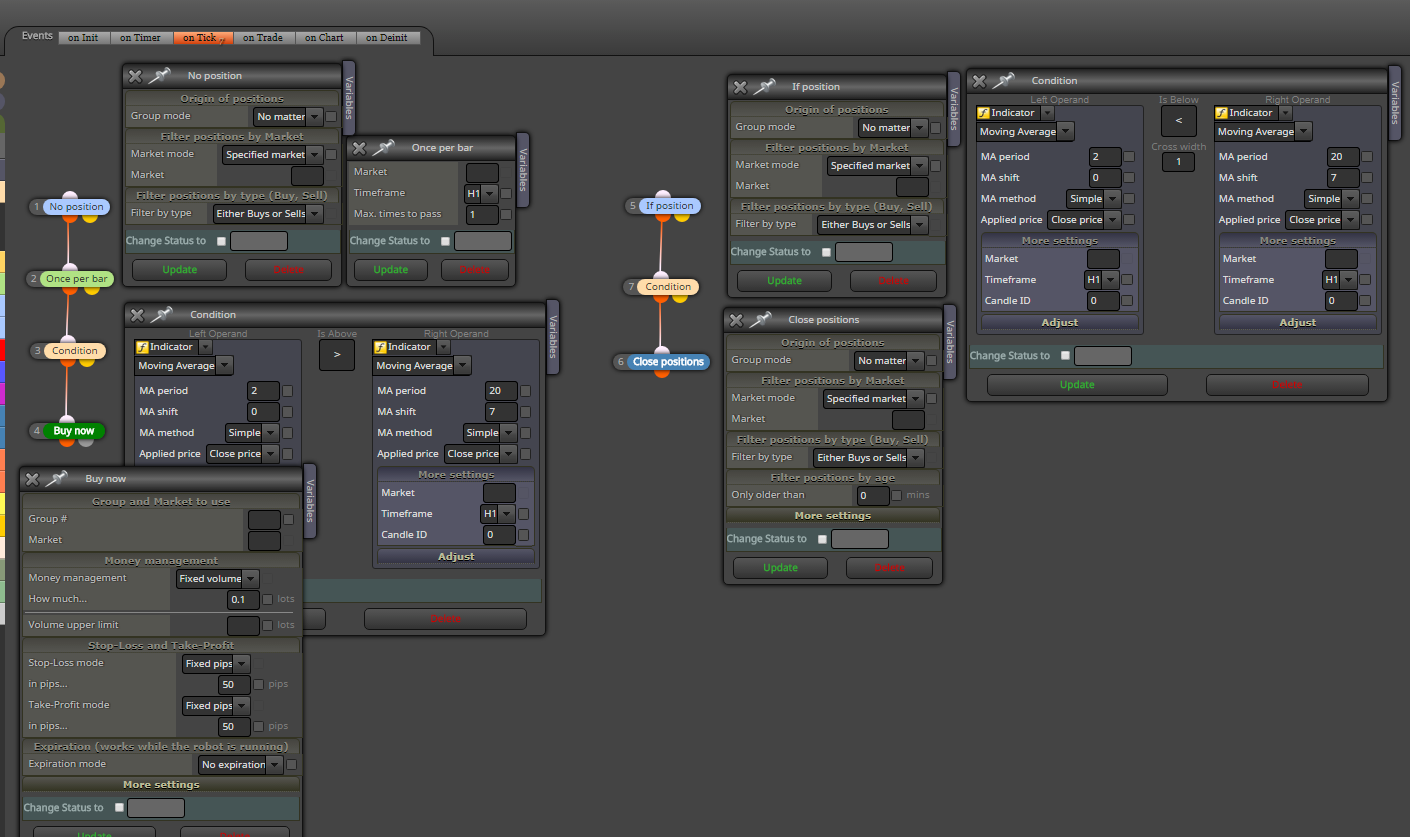This screenshot has width=1410, height=837.
Task: Switch to the on Chart event tab
Action: click(325, 38)
